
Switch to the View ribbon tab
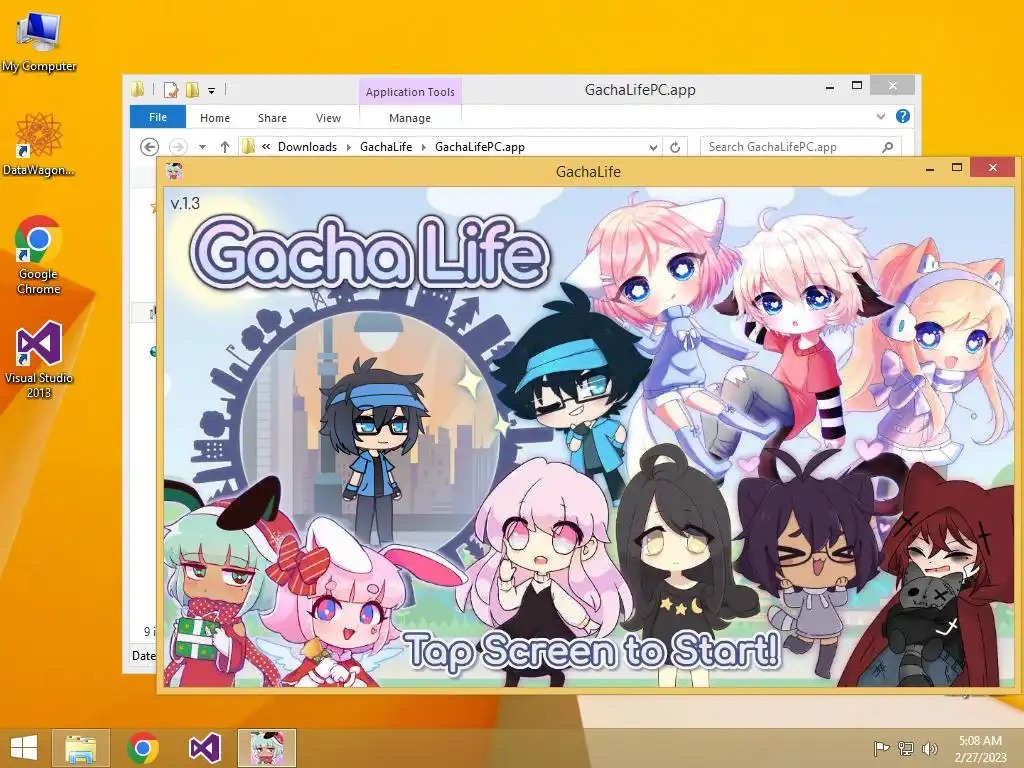[328, 118]
